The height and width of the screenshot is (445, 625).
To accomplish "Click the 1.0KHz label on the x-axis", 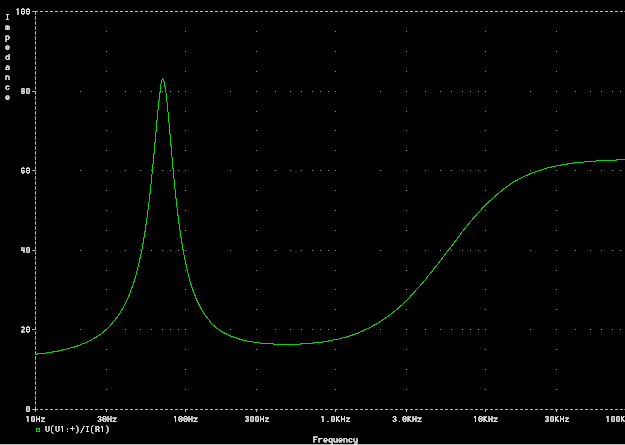I will [334, 419].
